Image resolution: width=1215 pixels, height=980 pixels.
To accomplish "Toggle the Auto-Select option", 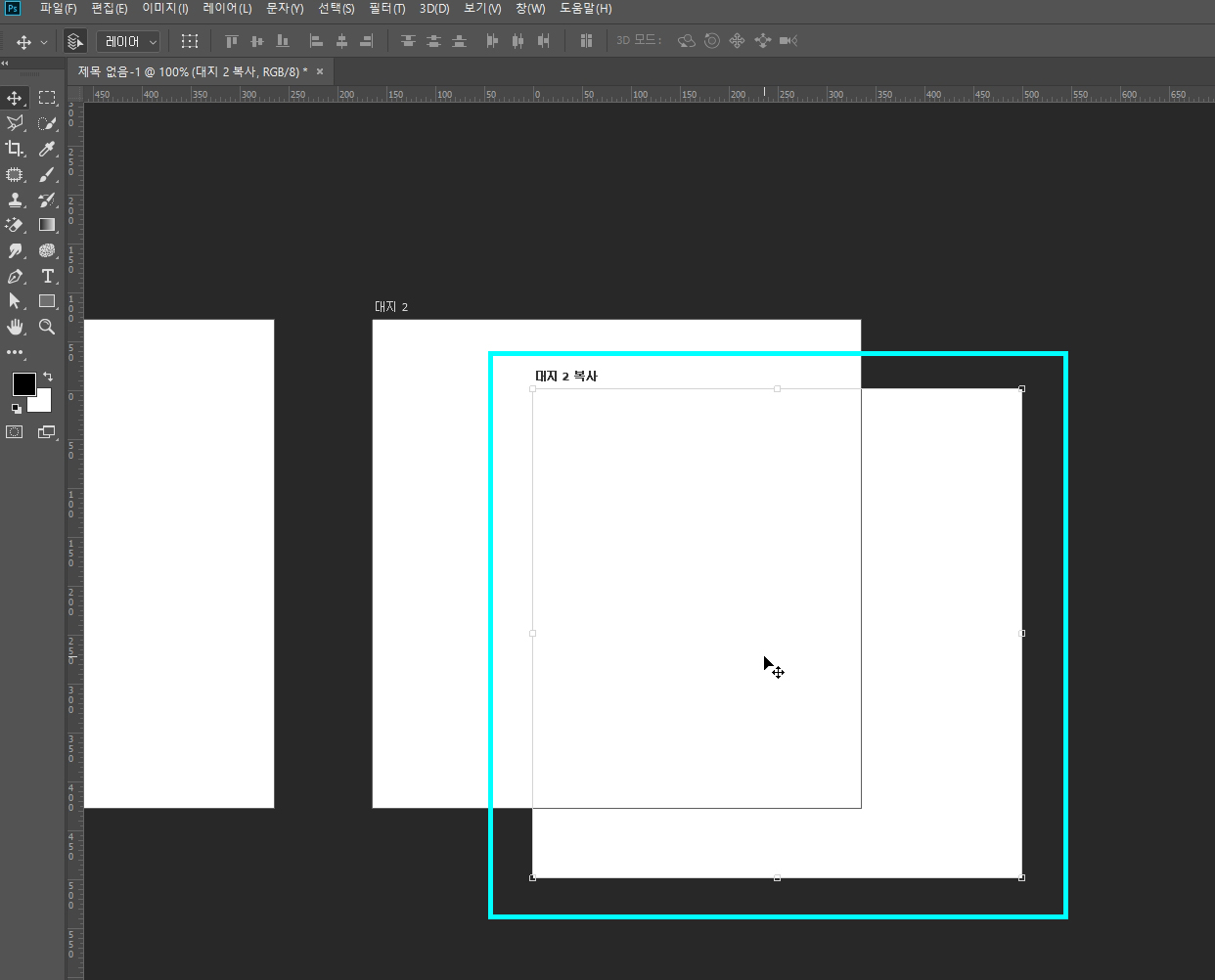I will (74, 41).
